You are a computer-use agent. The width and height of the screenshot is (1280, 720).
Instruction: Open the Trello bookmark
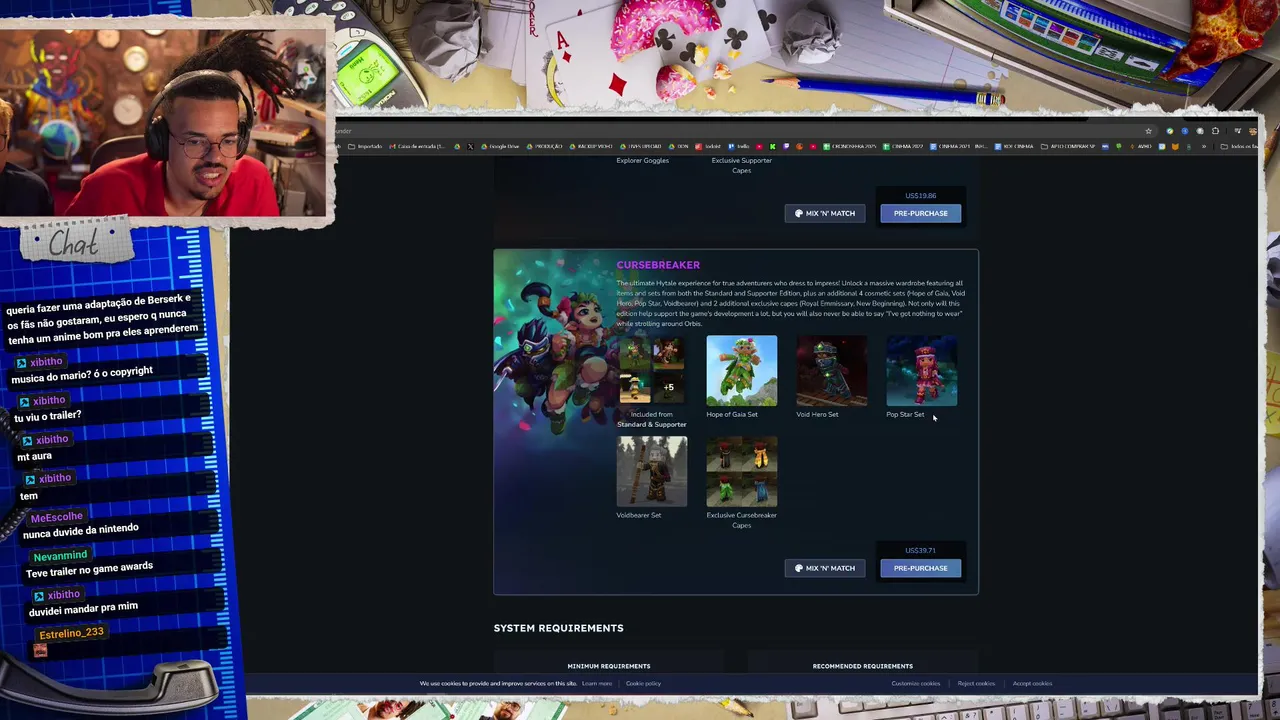click(x=738, y=146)
